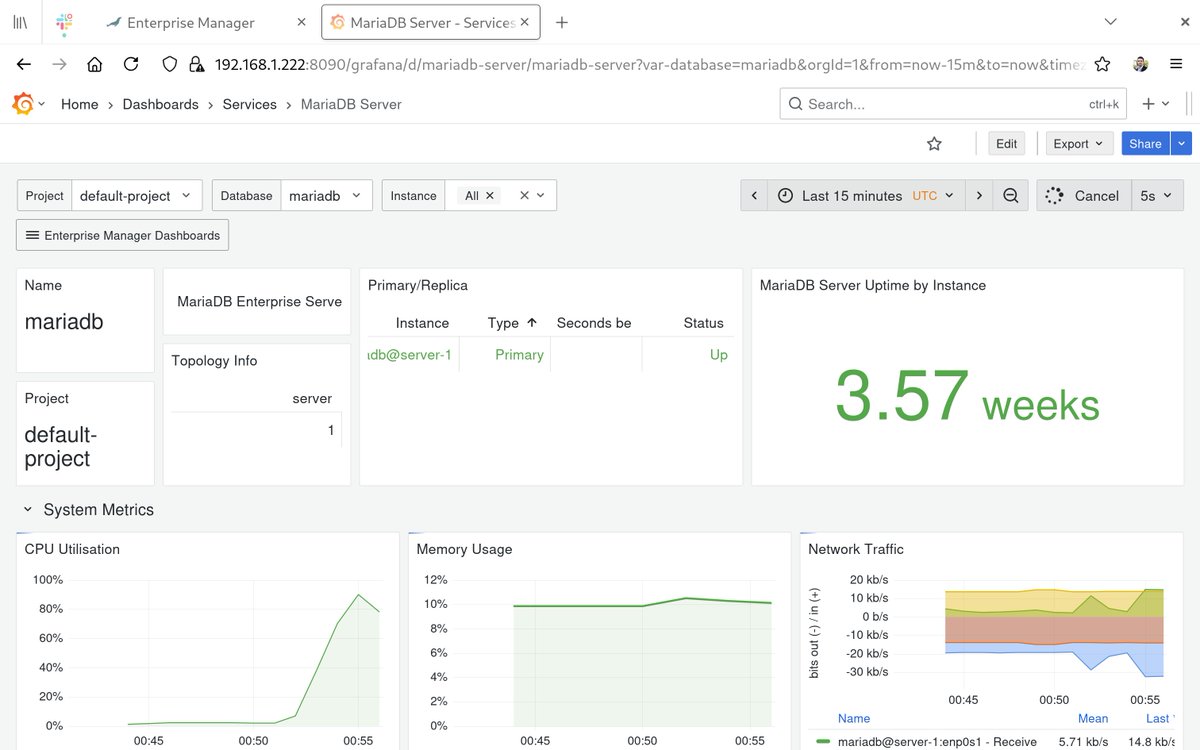Open the plus new-item dropdown

[x=1156, y=104]
